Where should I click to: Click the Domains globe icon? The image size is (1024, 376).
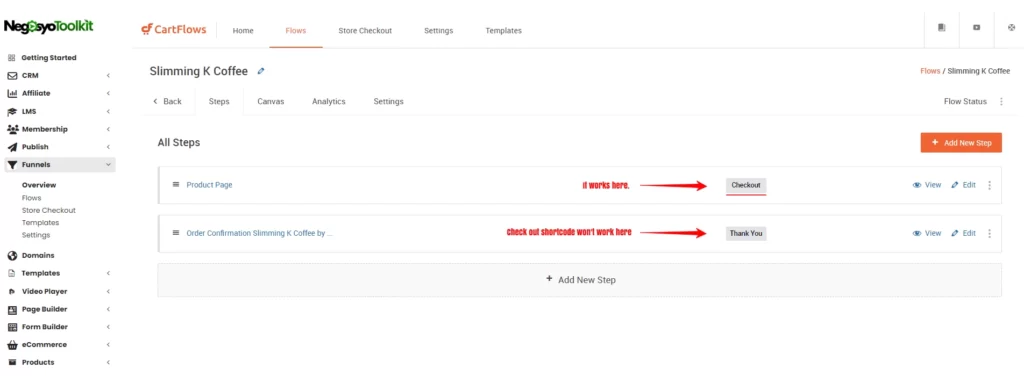tap(12, 256)
